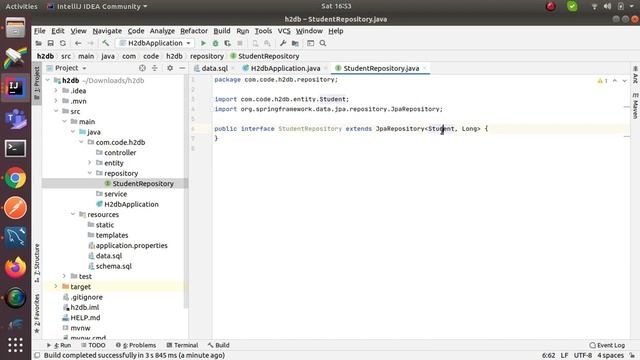Hide the Project panel with minus icon
Image resolution: width=640 pixels, height=360 pixels.
tap(182, 68)
